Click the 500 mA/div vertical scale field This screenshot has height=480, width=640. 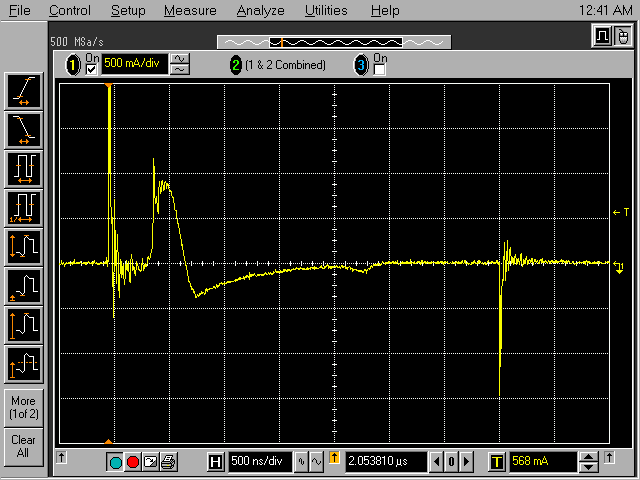[x=134, y=64]
